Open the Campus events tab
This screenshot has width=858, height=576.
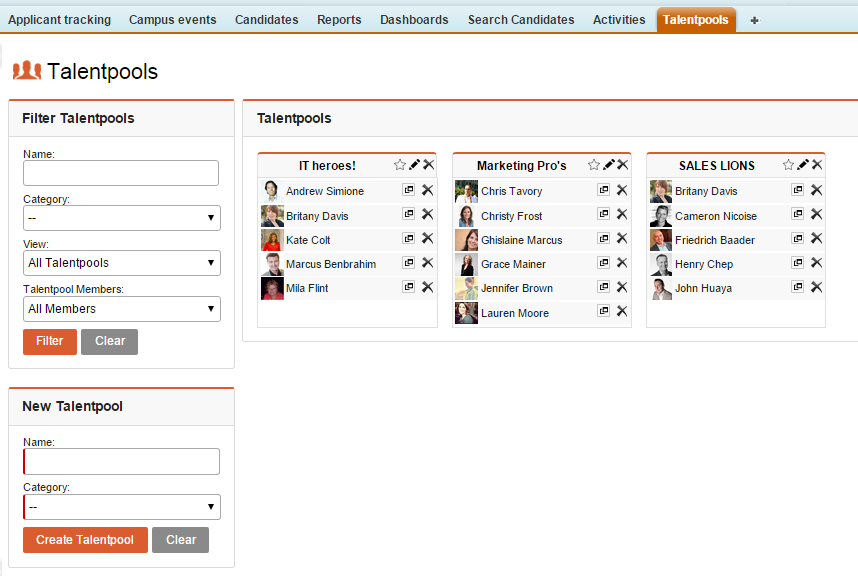click(172, 20)
